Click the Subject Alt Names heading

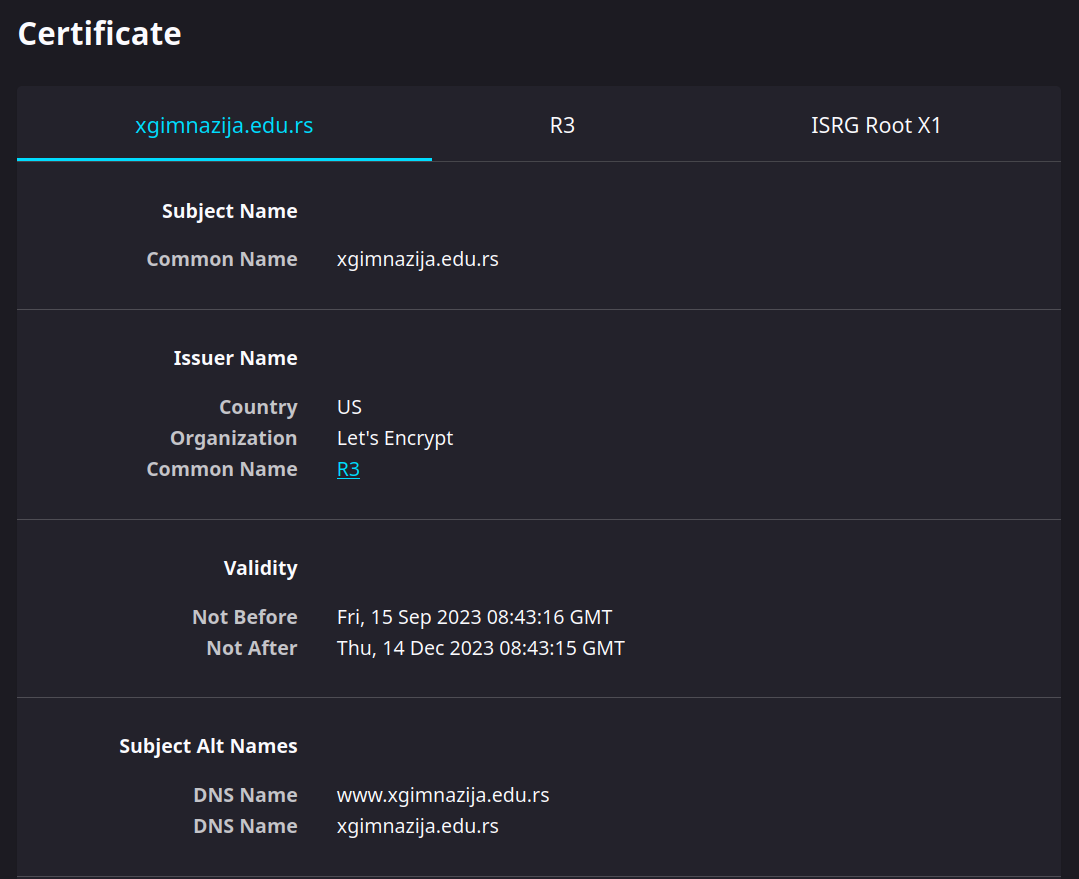[x=209, y=747]
